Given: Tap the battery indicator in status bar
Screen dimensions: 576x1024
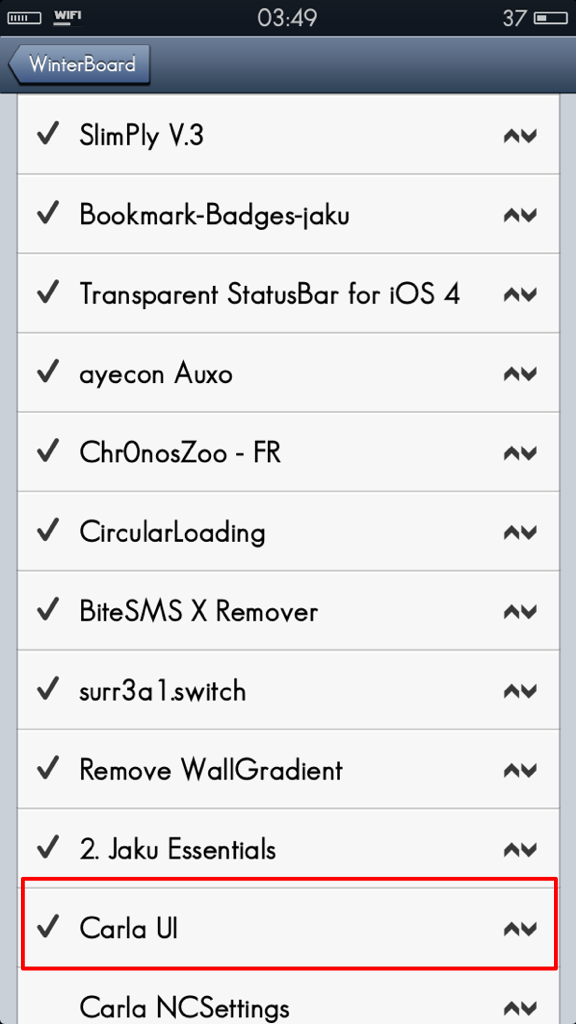Looking at the screenshot, I should coord(551,18).
